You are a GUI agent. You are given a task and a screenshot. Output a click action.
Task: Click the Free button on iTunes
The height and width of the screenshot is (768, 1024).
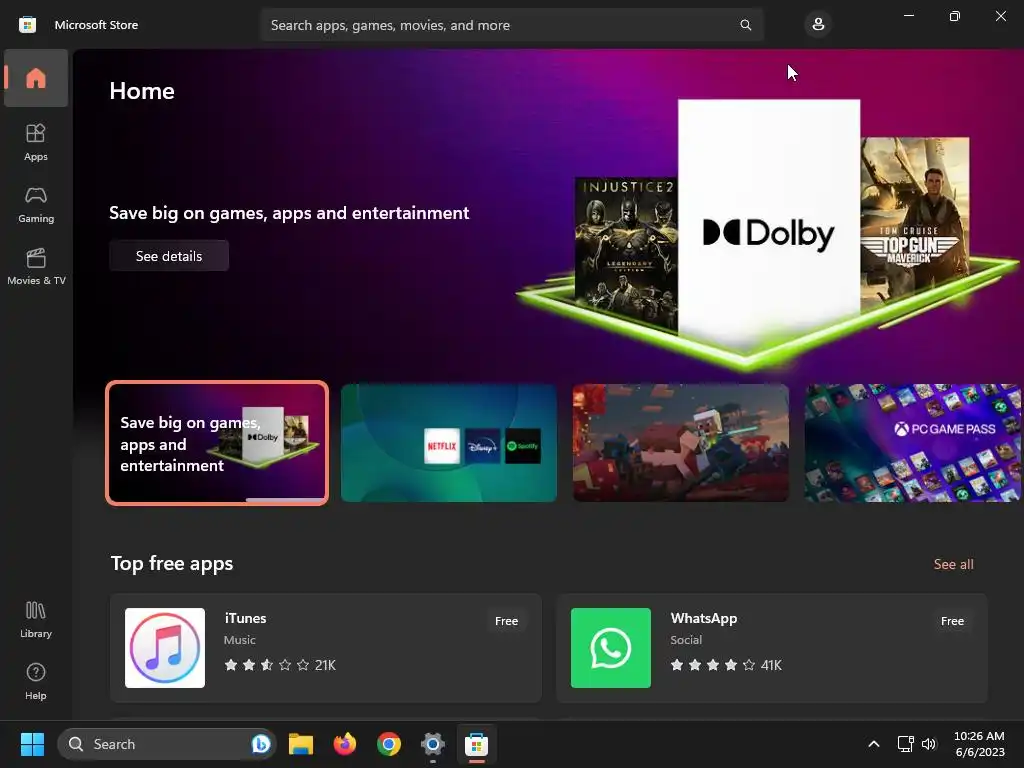pos(506,621)
